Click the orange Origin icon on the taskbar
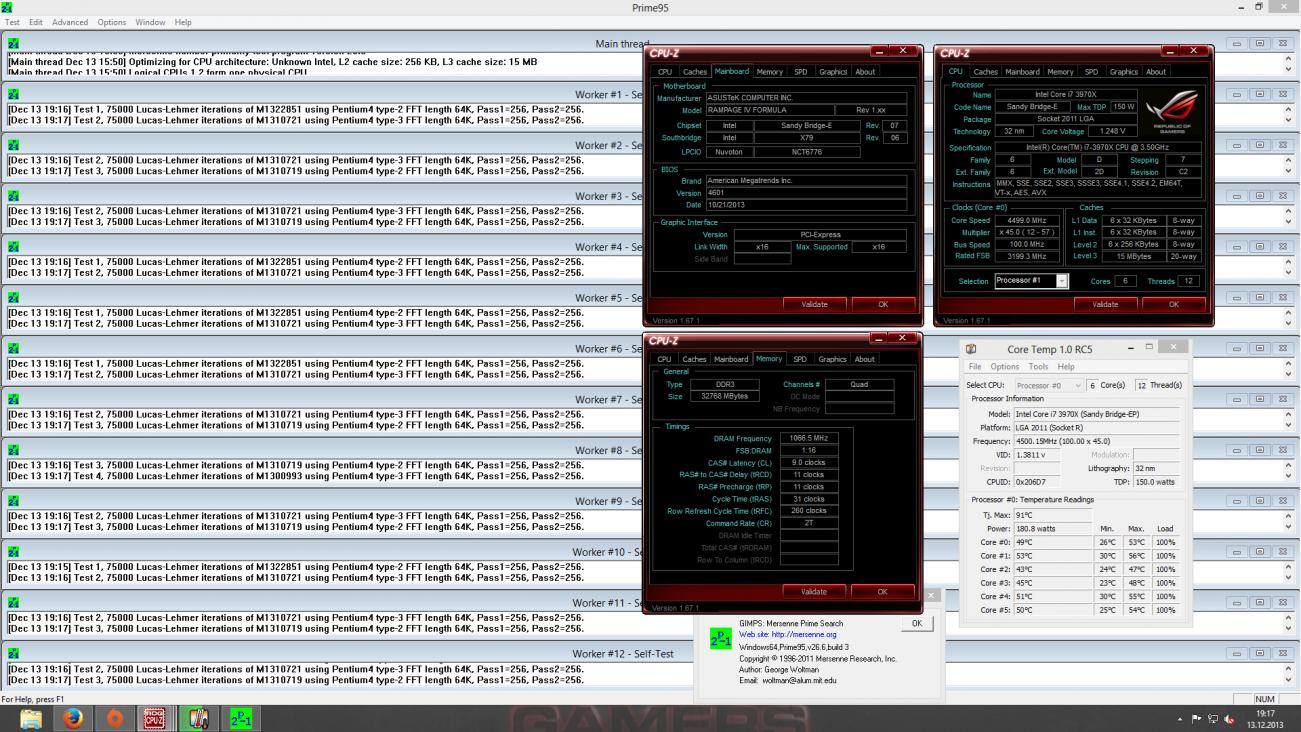The width and height of the screenshot is (1301, 732). 113,718
